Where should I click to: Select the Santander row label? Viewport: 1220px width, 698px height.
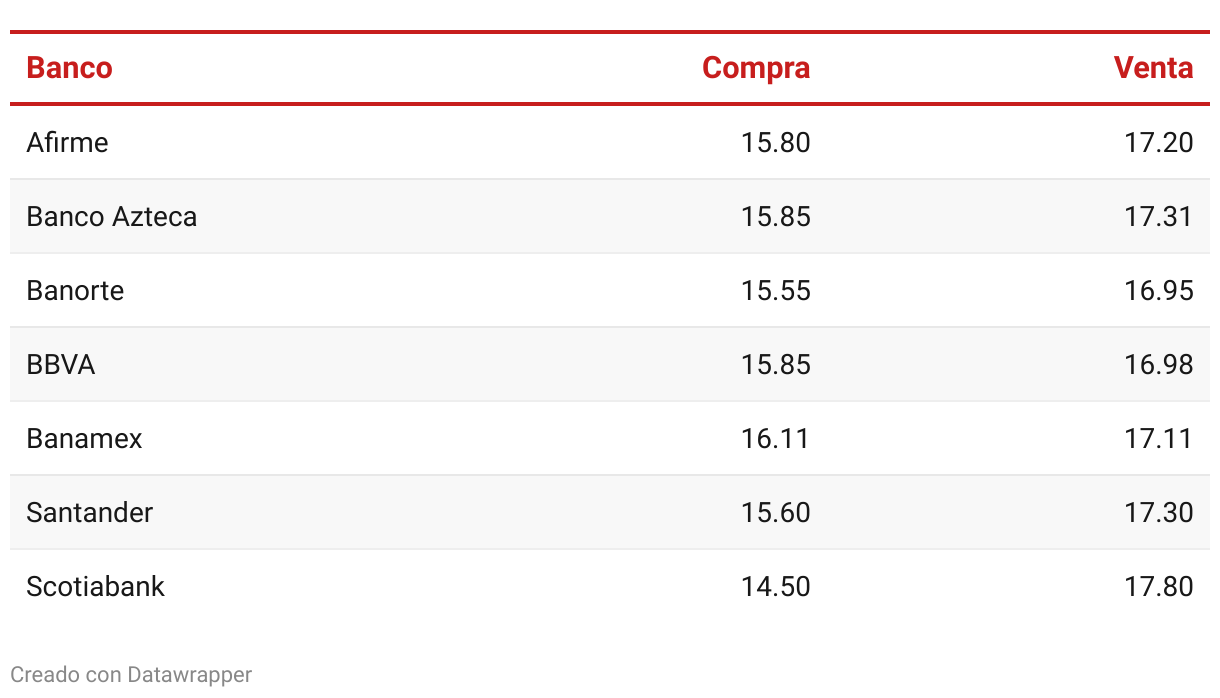click(90, 512)
